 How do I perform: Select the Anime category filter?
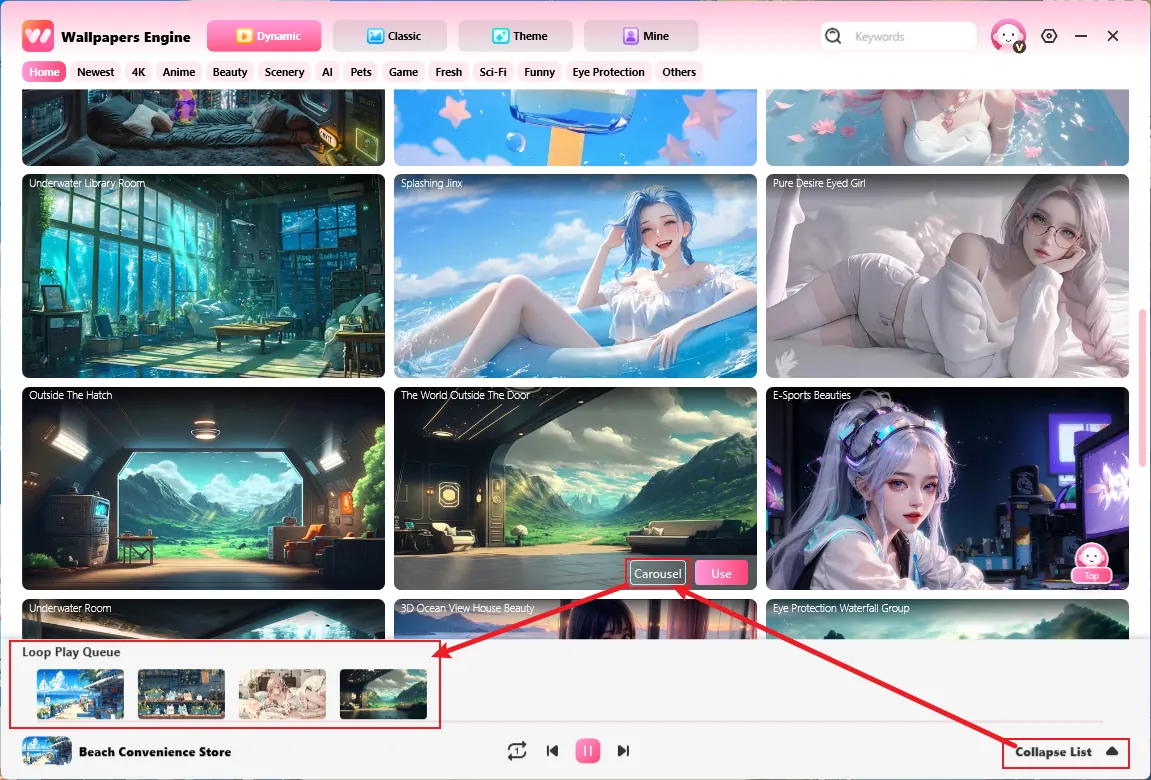click(179, 72)
